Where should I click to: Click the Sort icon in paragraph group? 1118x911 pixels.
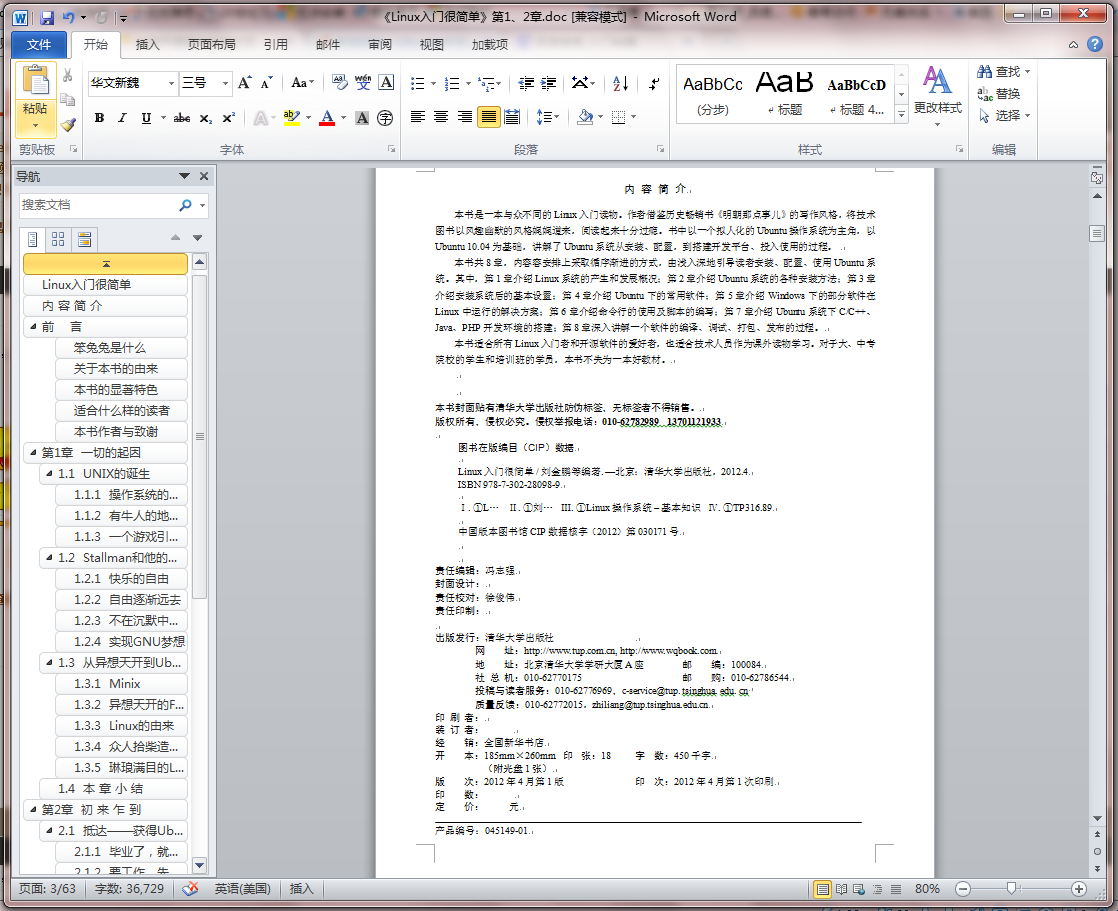pos(620,83)
